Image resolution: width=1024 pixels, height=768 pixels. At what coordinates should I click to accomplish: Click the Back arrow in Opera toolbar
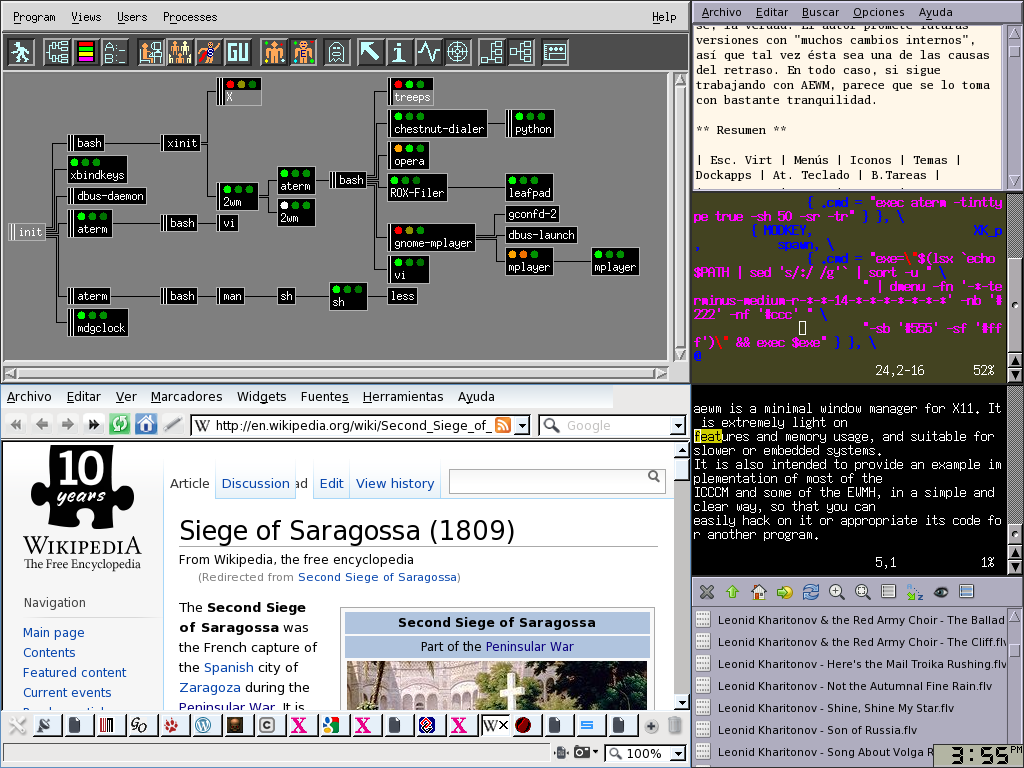pos(42,424)
